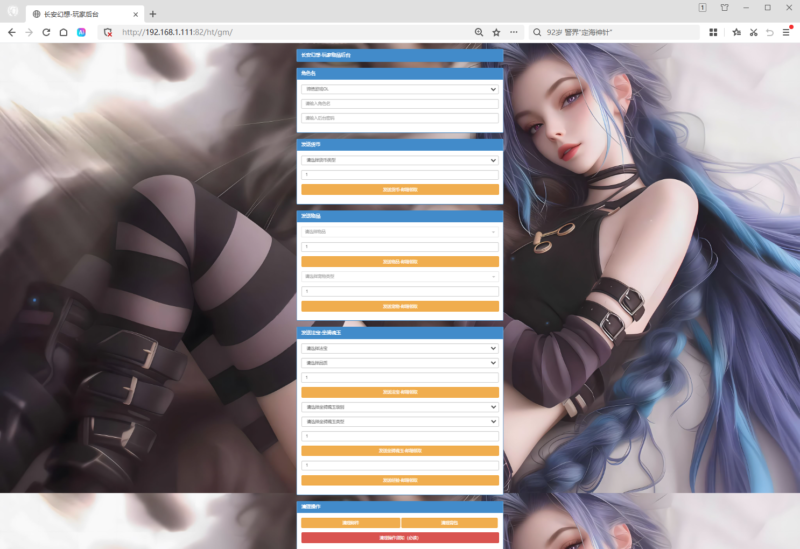
Task: Expand the server dropdown in the 角色名 section
Action: pyautogui.click(x=399, y=89)
